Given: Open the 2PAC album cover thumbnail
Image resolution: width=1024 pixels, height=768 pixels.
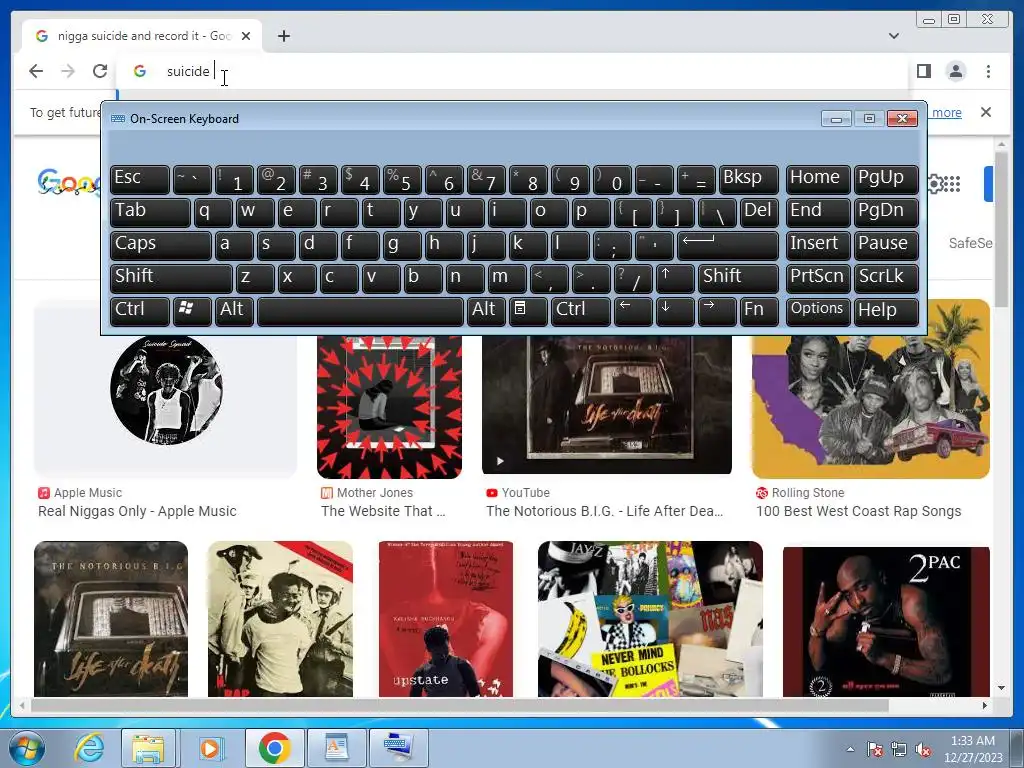Looking at the screenshot, I should [886, 622].
